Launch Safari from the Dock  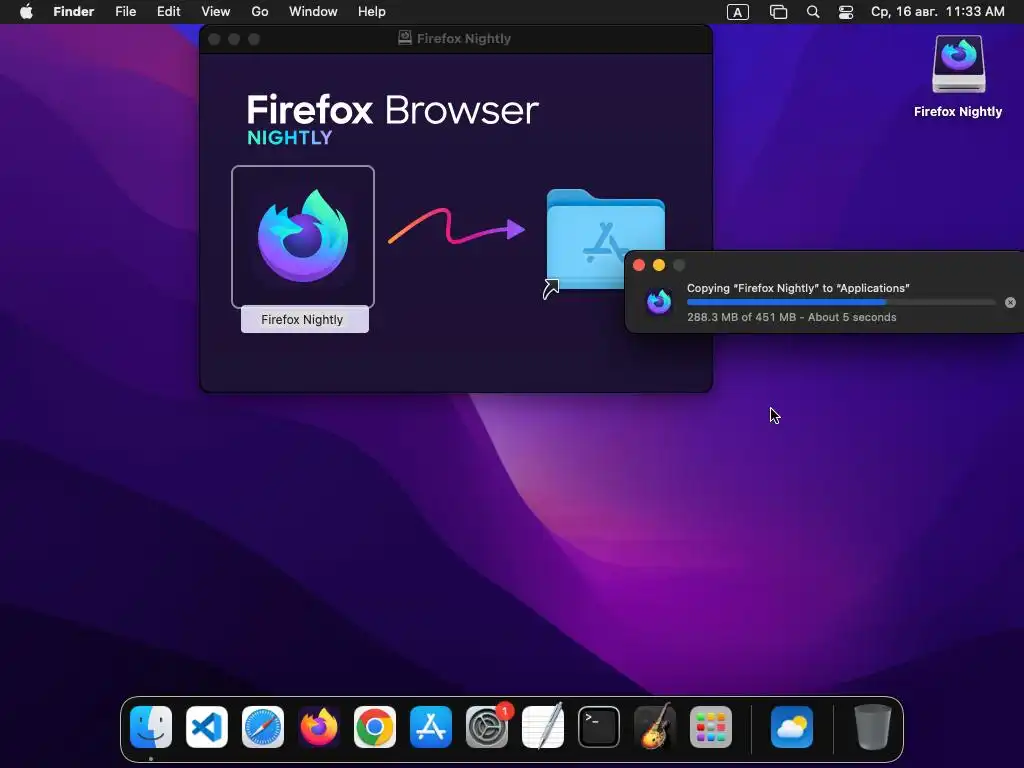(263, 727)
